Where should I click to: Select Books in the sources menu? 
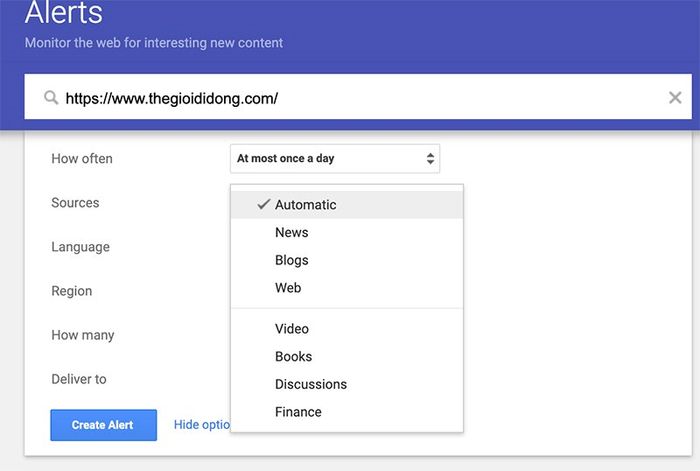click(294, 356)
